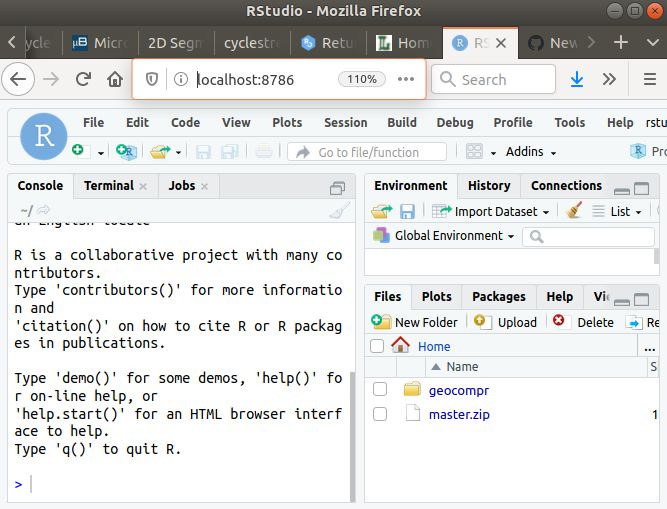Open the View menu
This screenshot has width=667, height=509.
(236, 122)
